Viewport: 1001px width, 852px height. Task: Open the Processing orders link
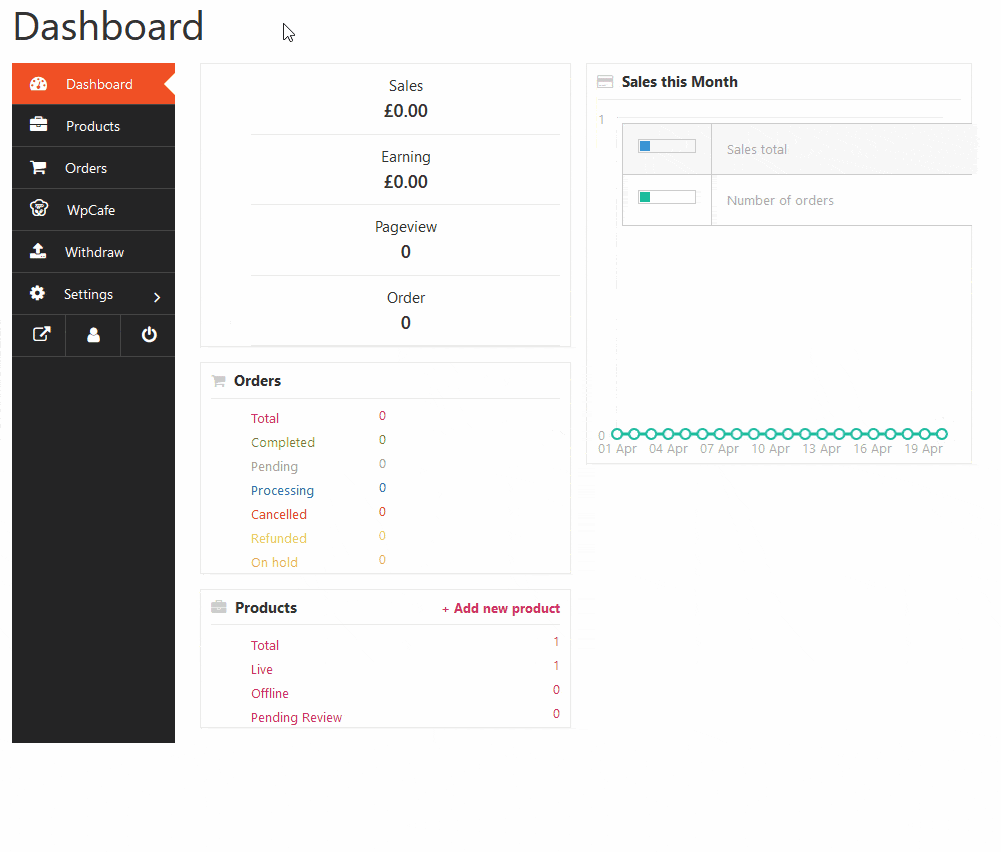[282, 490]
